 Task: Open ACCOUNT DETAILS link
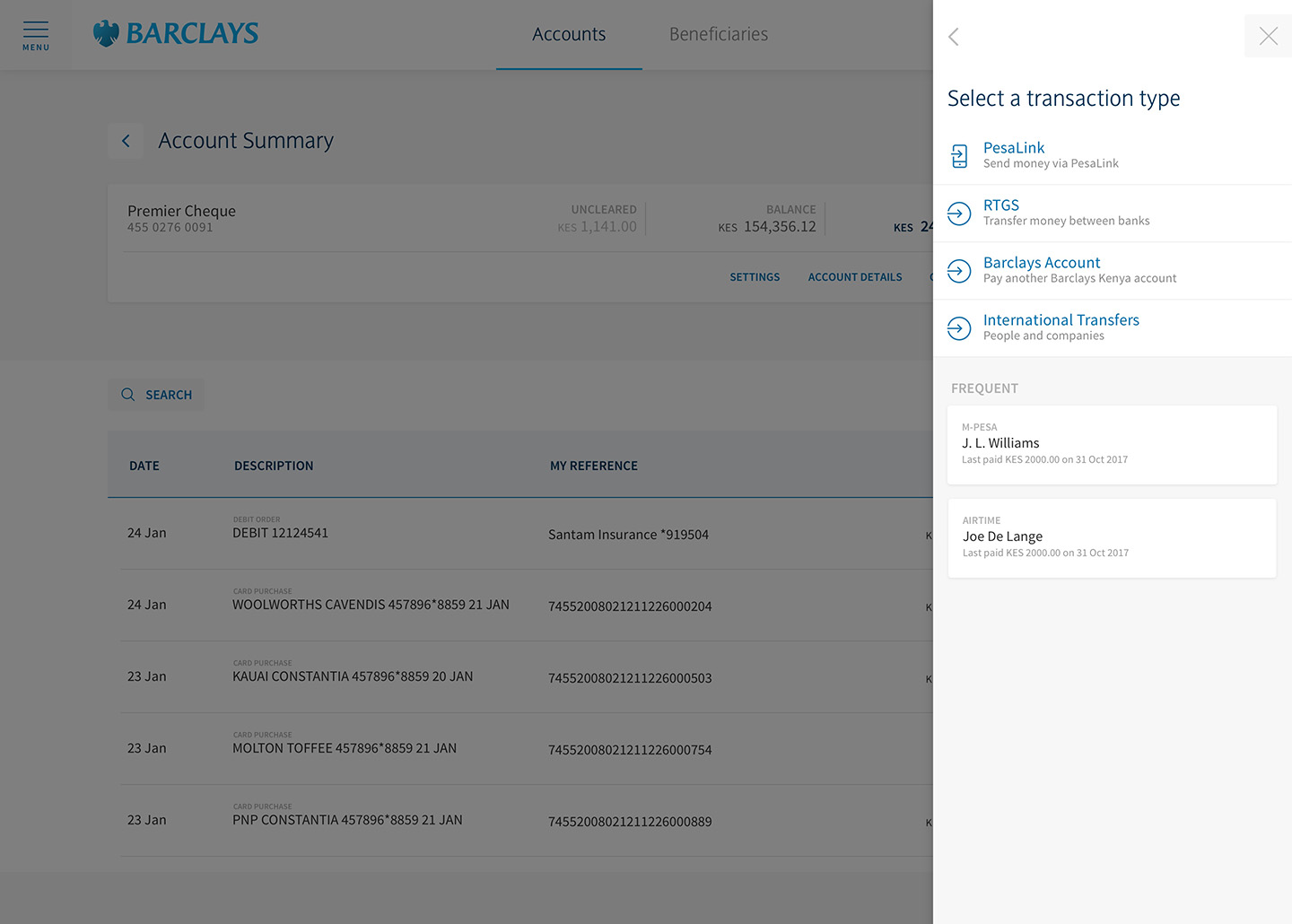coord(855,277)
